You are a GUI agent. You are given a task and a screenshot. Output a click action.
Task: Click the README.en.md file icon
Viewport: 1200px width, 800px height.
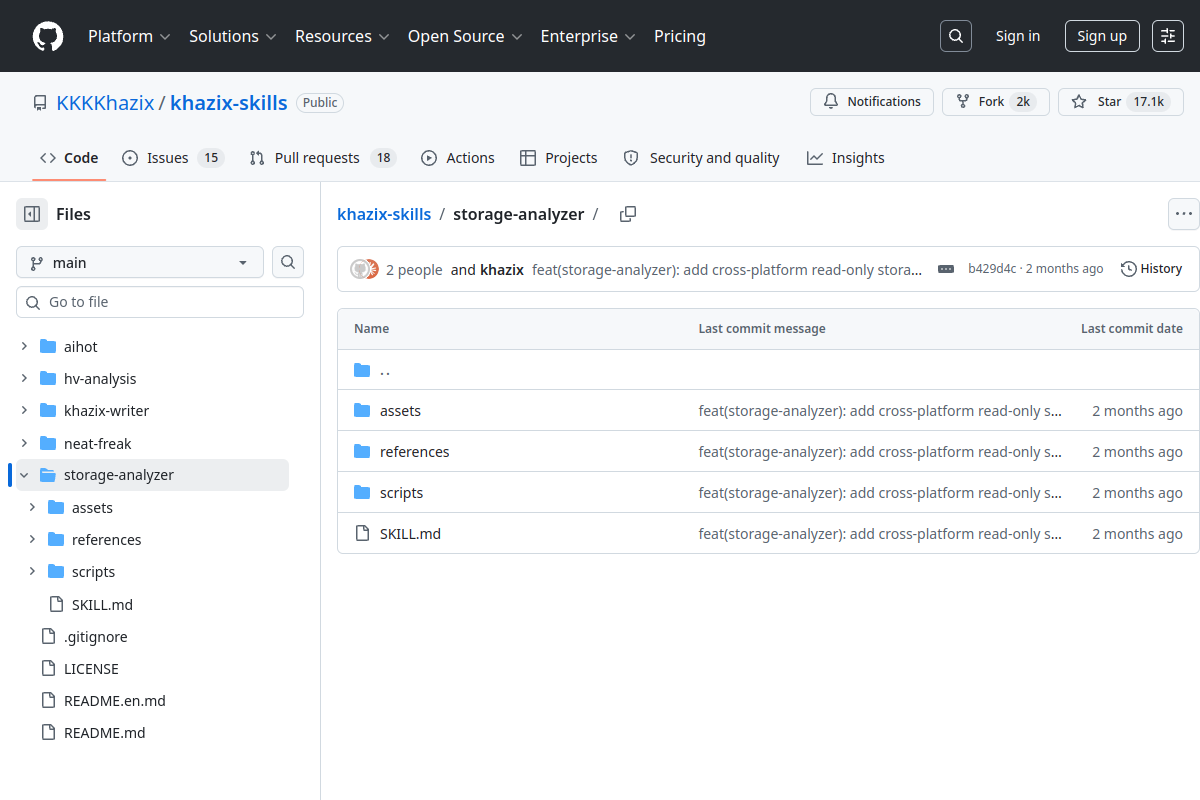[x=47, y=701]
